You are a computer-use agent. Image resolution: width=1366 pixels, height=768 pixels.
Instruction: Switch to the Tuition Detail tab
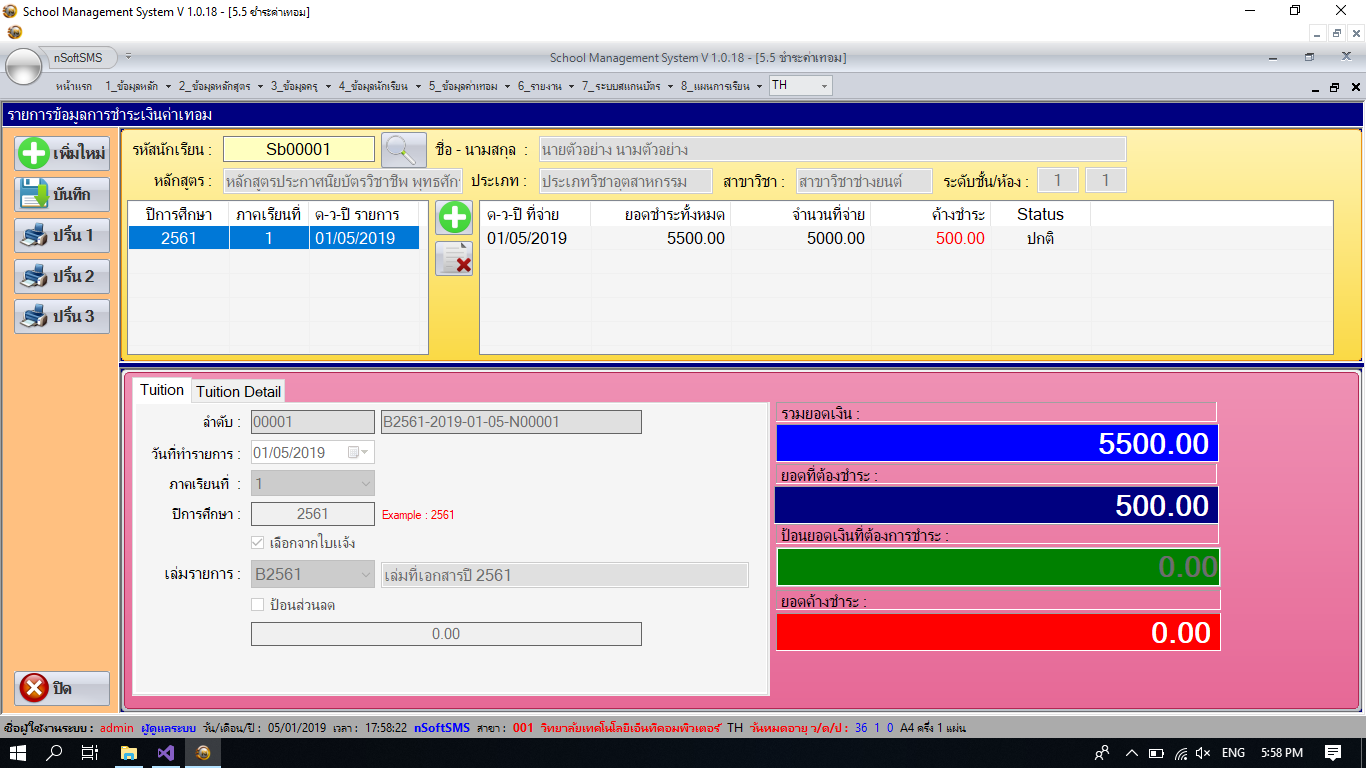click(x=238, y=391)
